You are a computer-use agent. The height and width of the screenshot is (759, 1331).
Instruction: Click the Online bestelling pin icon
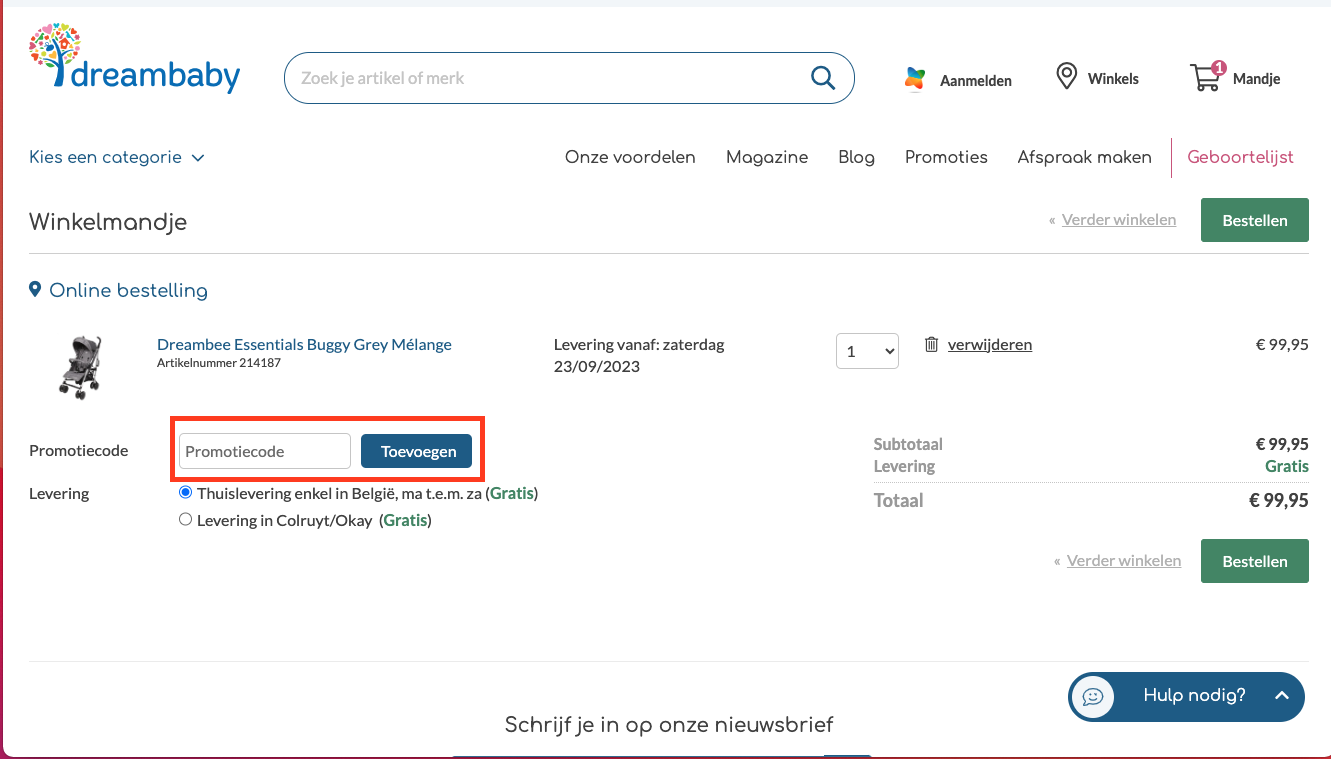[36, 290]
